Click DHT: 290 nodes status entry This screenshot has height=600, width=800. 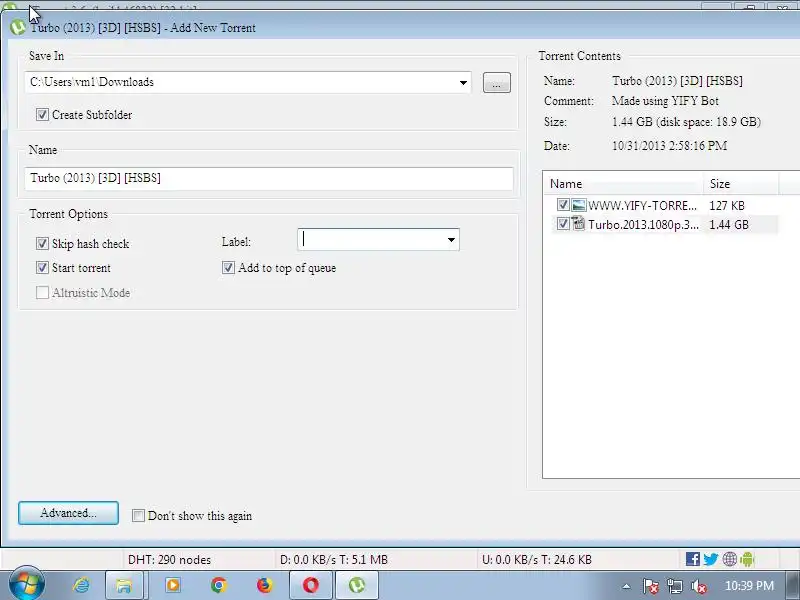pos(169,560)
